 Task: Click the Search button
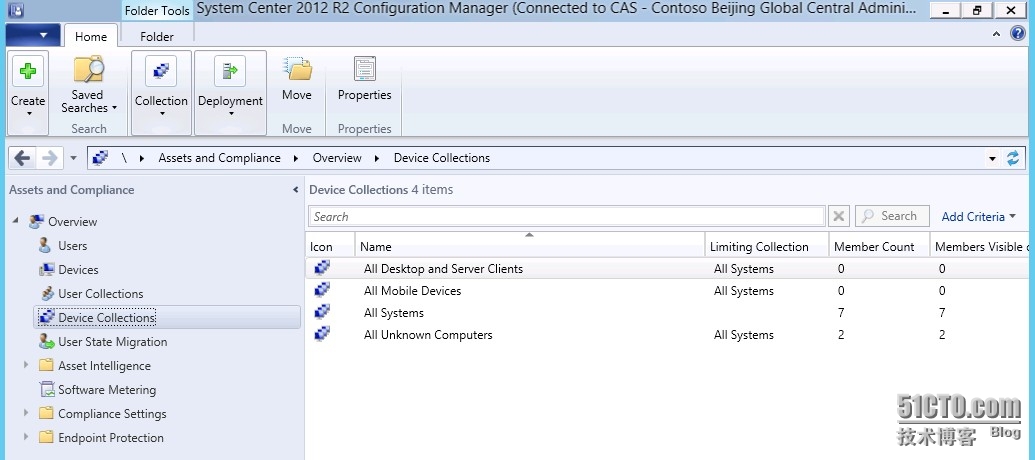tap(892, 216)
